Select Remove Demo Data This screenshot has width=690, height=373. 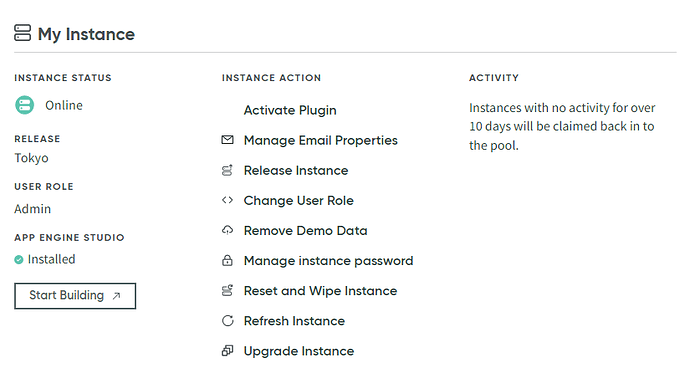pyautogui.click(x=305, y=230)
